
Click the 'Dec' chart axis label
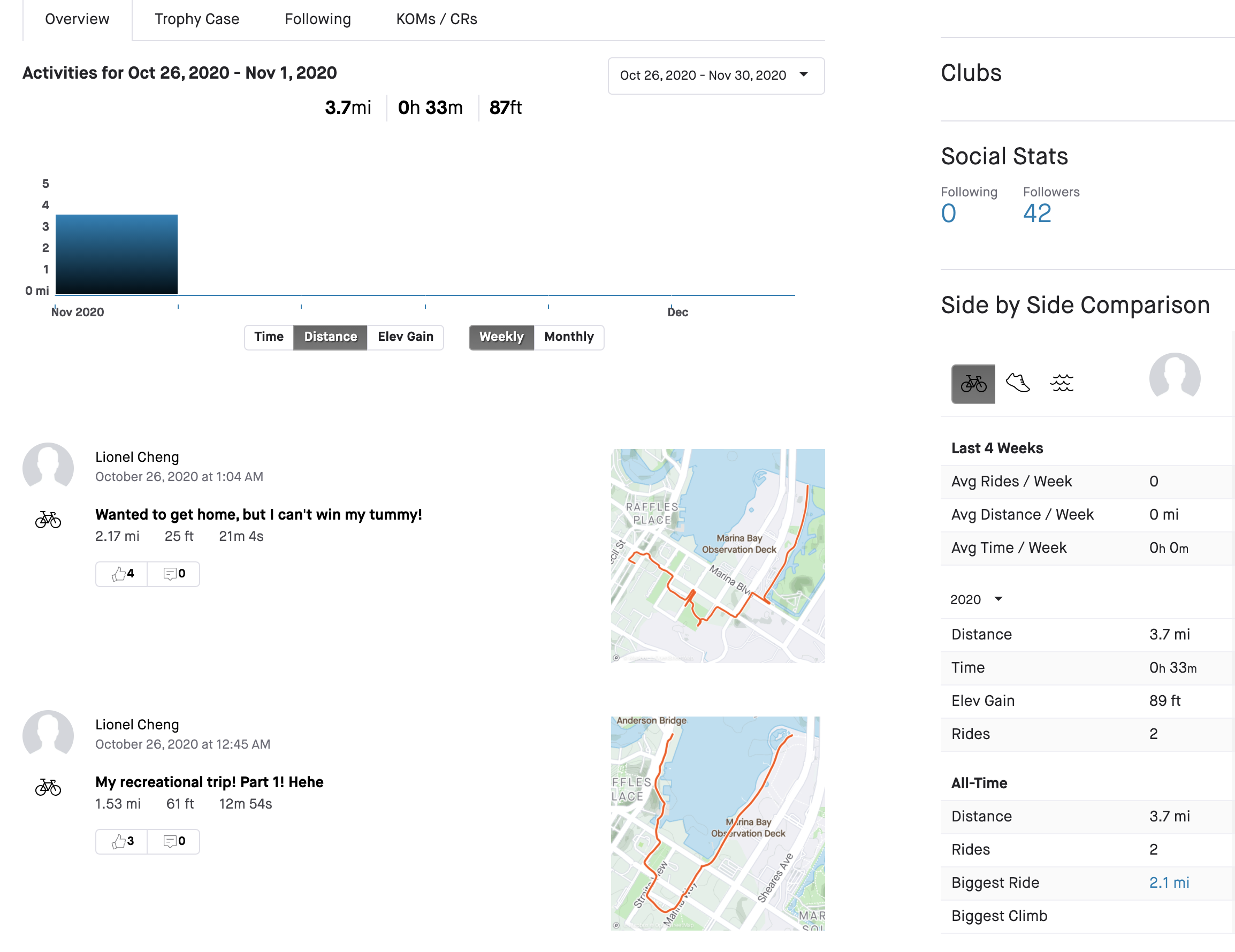(677, 312)
